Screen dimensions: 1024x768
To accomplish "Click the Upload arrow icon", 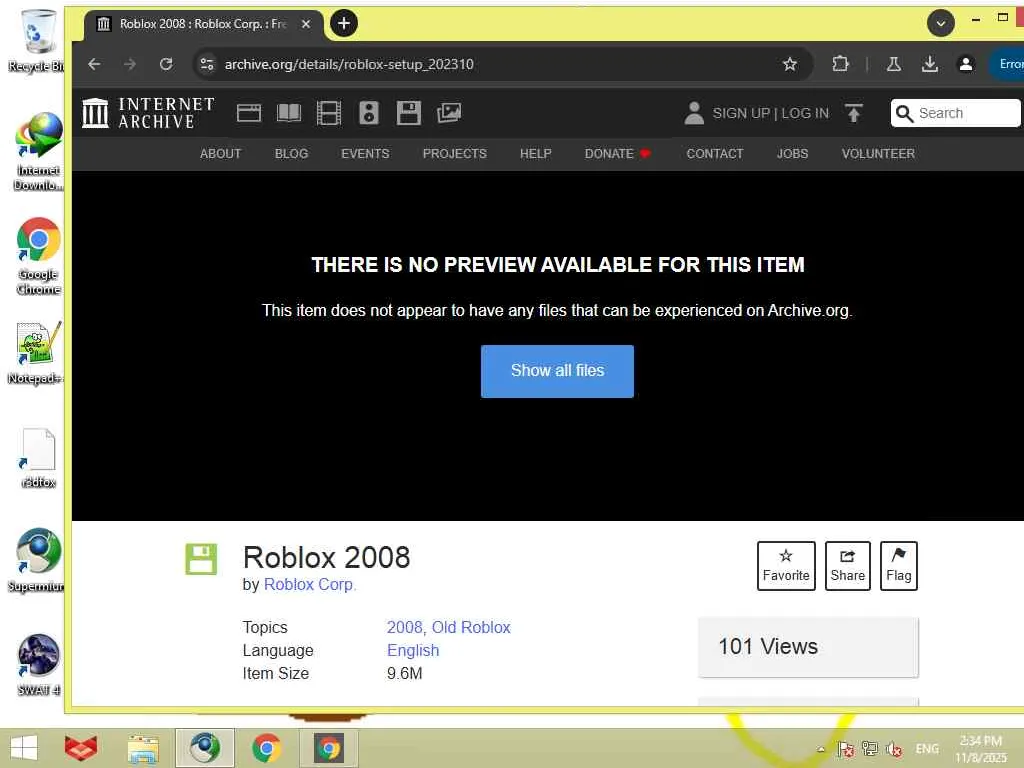I will (854, 113).
